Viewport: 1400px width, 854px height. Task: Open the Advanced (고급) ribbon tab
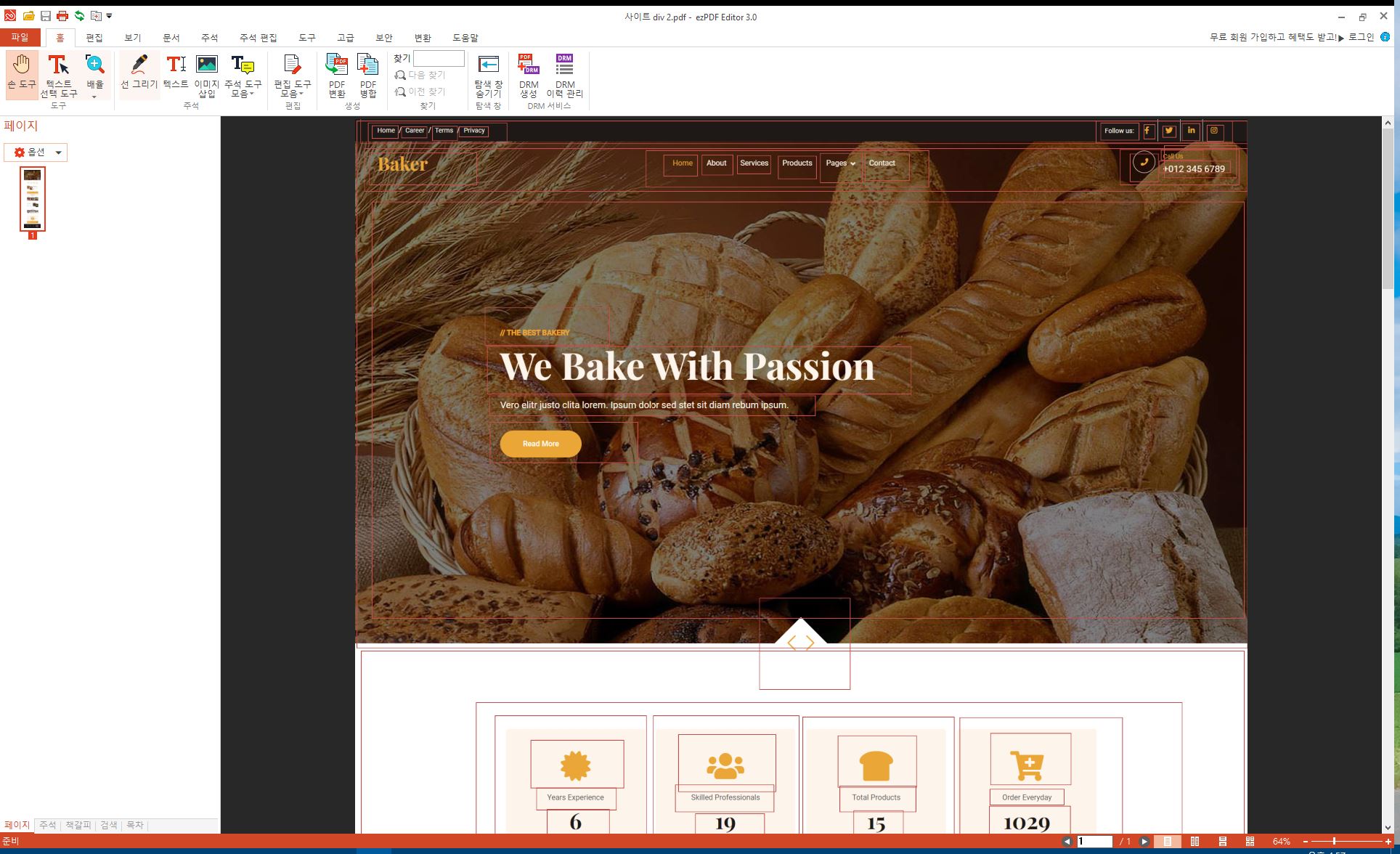pos(346,38)
